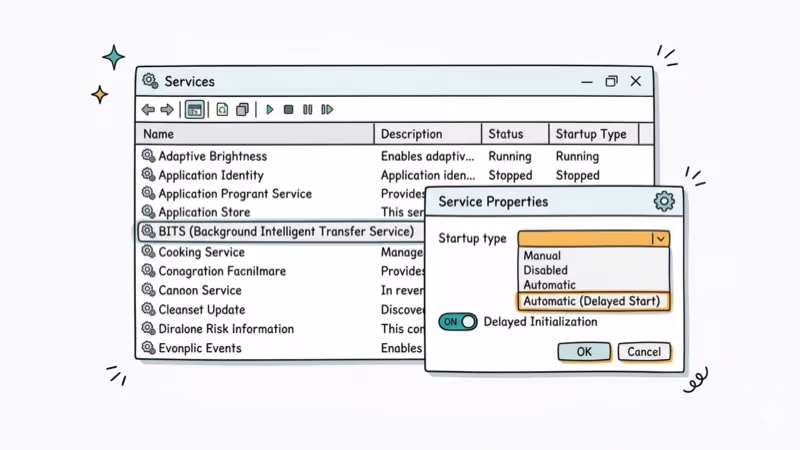
Task: Select the Application Store row
Action: tap(281, 212)
